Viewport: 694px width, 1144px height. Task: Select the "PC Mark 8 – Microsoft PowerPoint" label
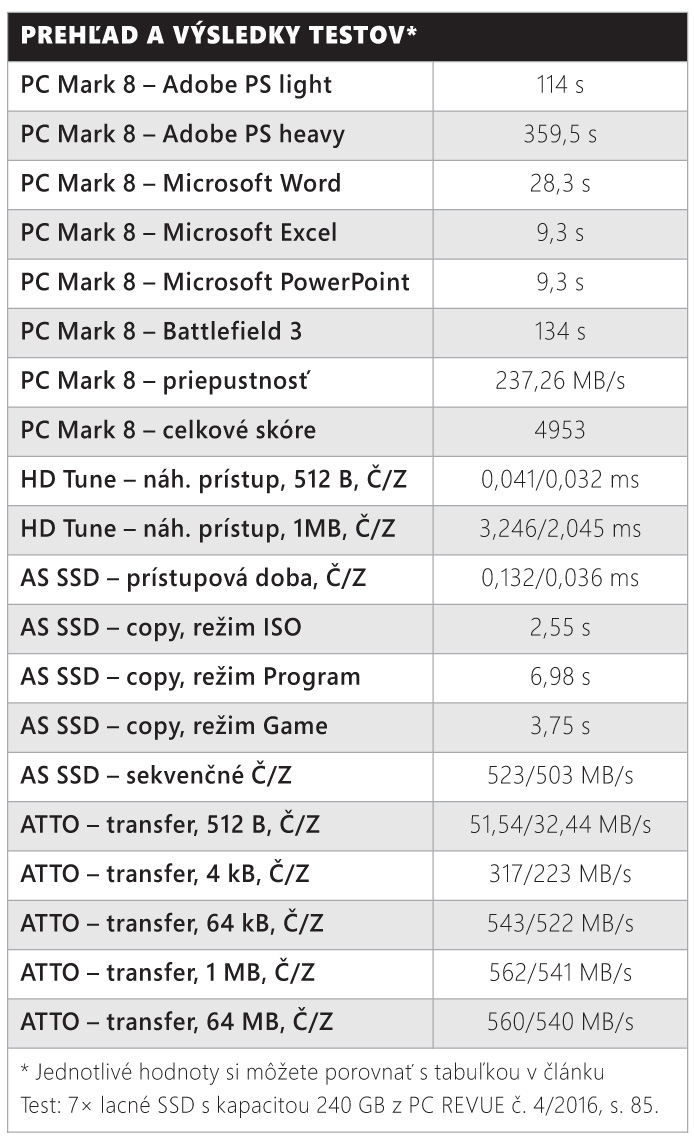tap(215, 282)
